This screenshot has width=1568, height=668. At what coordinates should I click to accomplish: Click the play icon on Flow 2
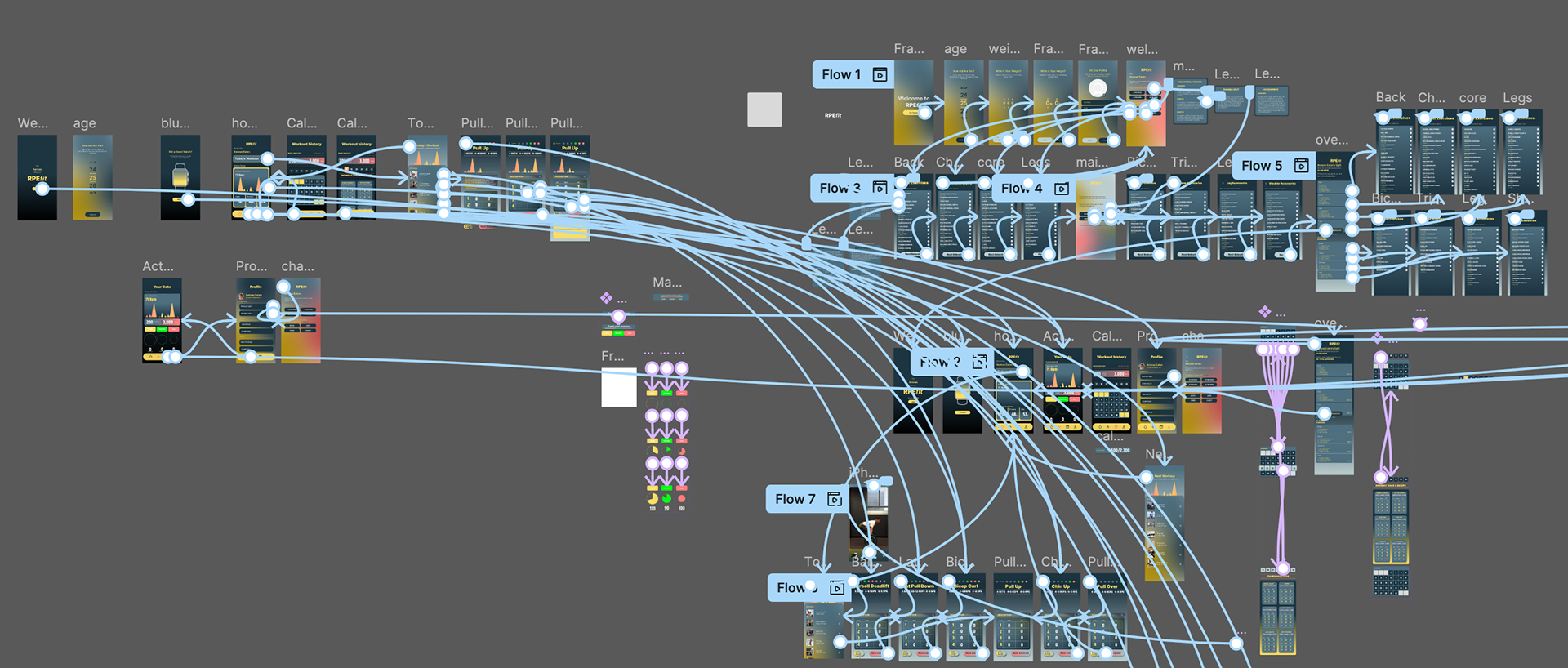coord(979,361)
